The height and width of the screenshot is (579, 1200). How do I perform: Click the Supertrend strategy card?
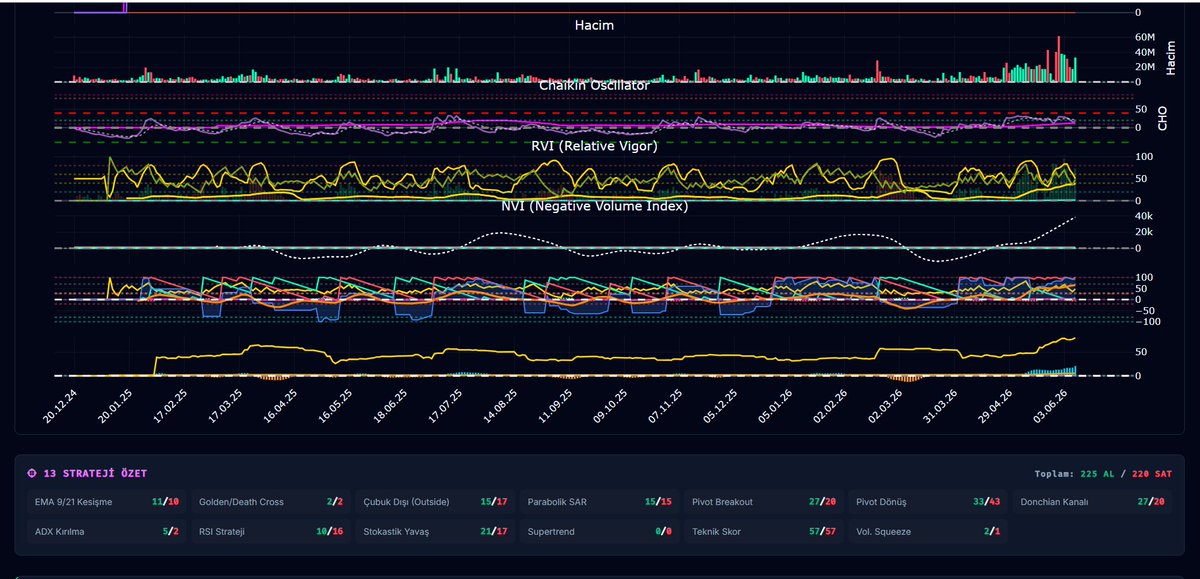599,532
